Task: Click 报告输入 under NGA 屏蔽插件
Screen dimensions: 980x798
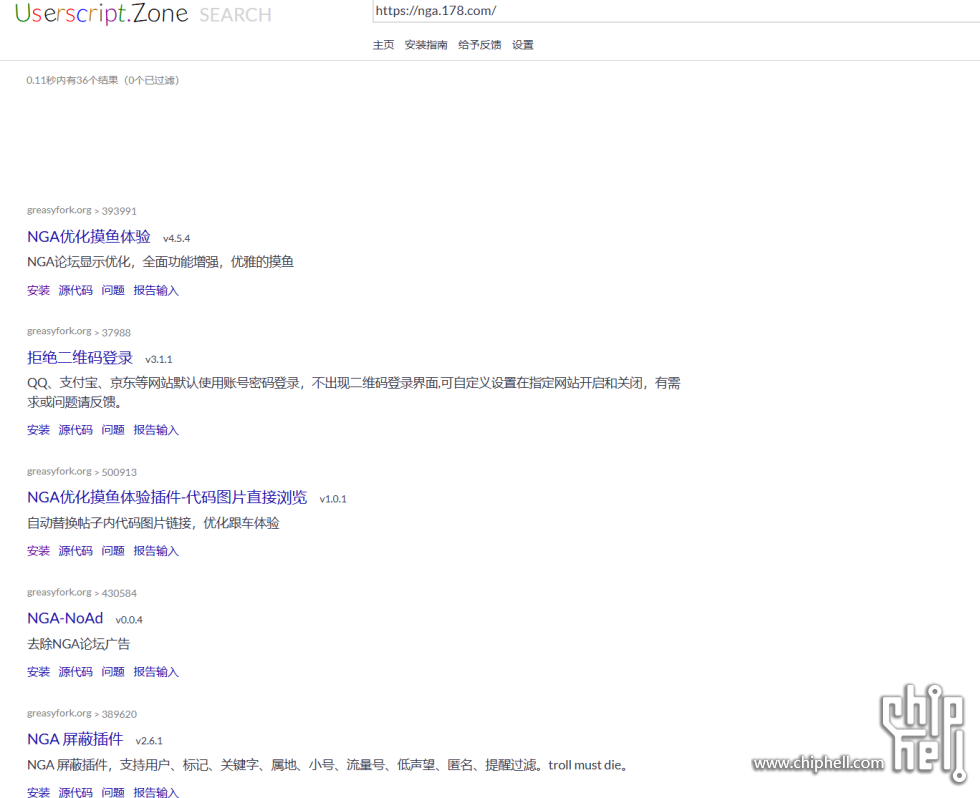Action: 156,792
